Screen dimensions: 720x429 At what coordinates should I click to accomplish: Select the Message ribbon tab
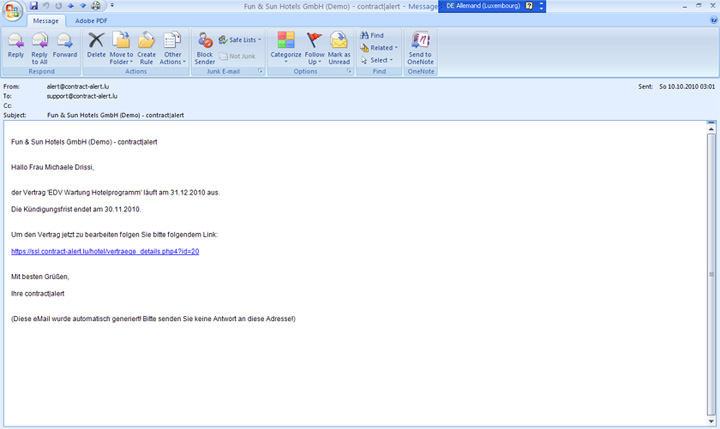pos(46,20)
